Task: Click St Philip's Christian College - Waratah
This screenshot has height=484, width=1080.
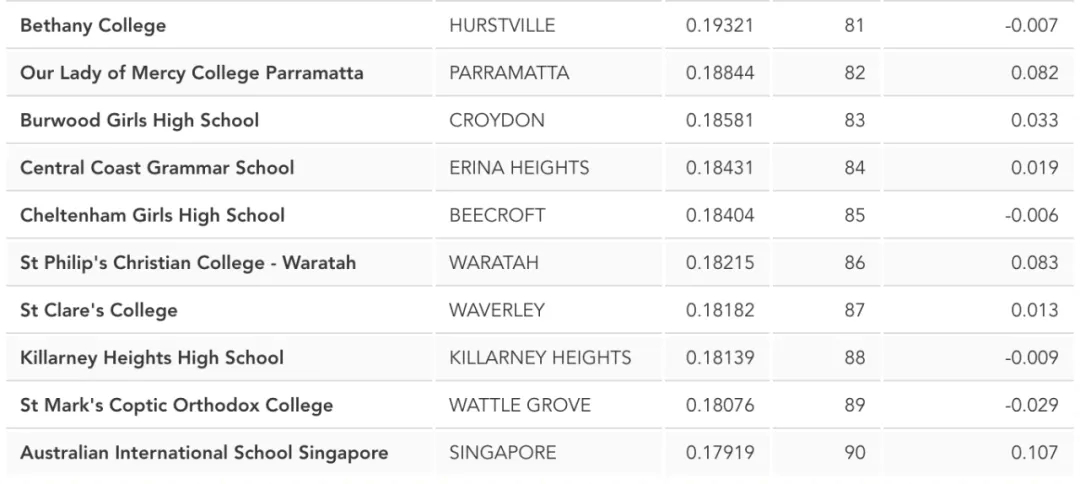Action: tap(188, 263)
